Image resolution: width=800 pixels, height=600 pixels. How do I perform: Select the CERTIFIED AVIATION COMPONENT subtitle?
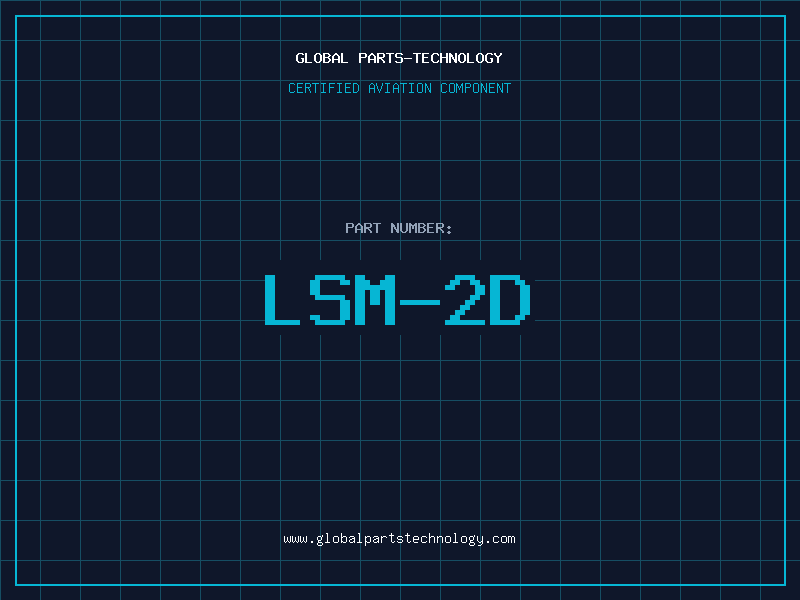tap(399, 88)
